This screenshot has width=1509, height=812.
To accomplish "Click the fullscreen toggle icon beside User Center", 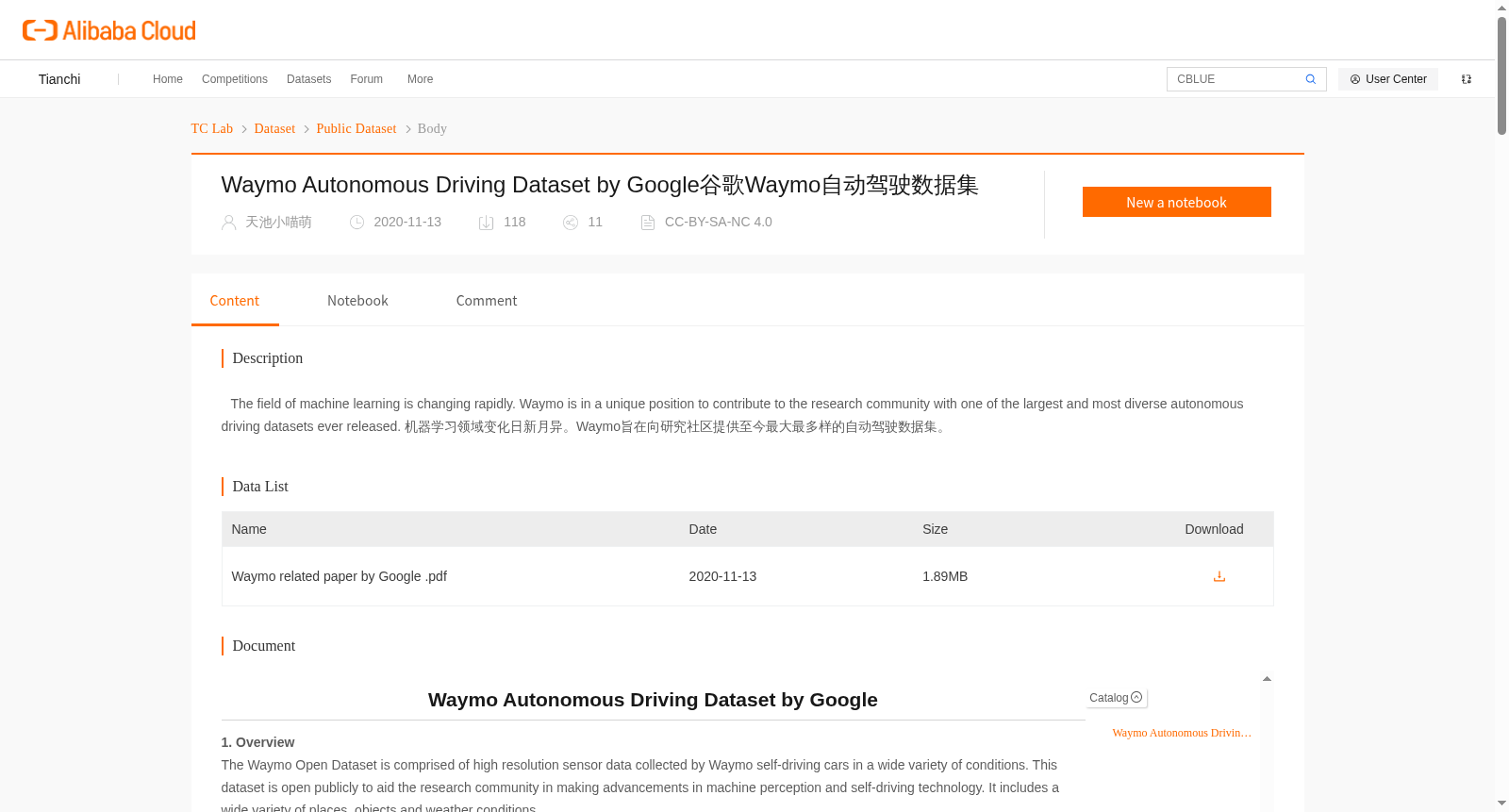I will [1467, 79].
